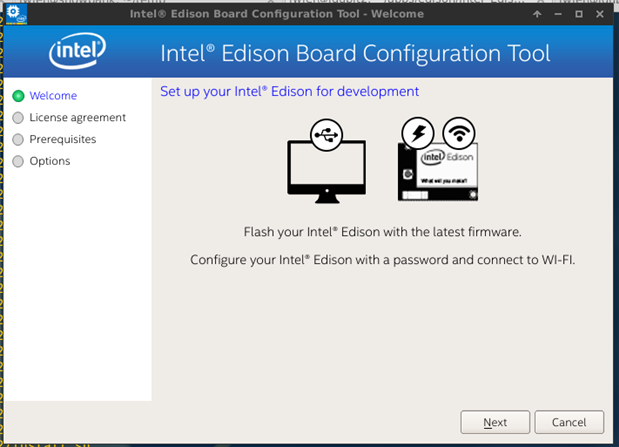Image resolution: width=619 pixels, height=447 pixels.
Task: Select the License agreement step indicator
Action: pos(18,118)
